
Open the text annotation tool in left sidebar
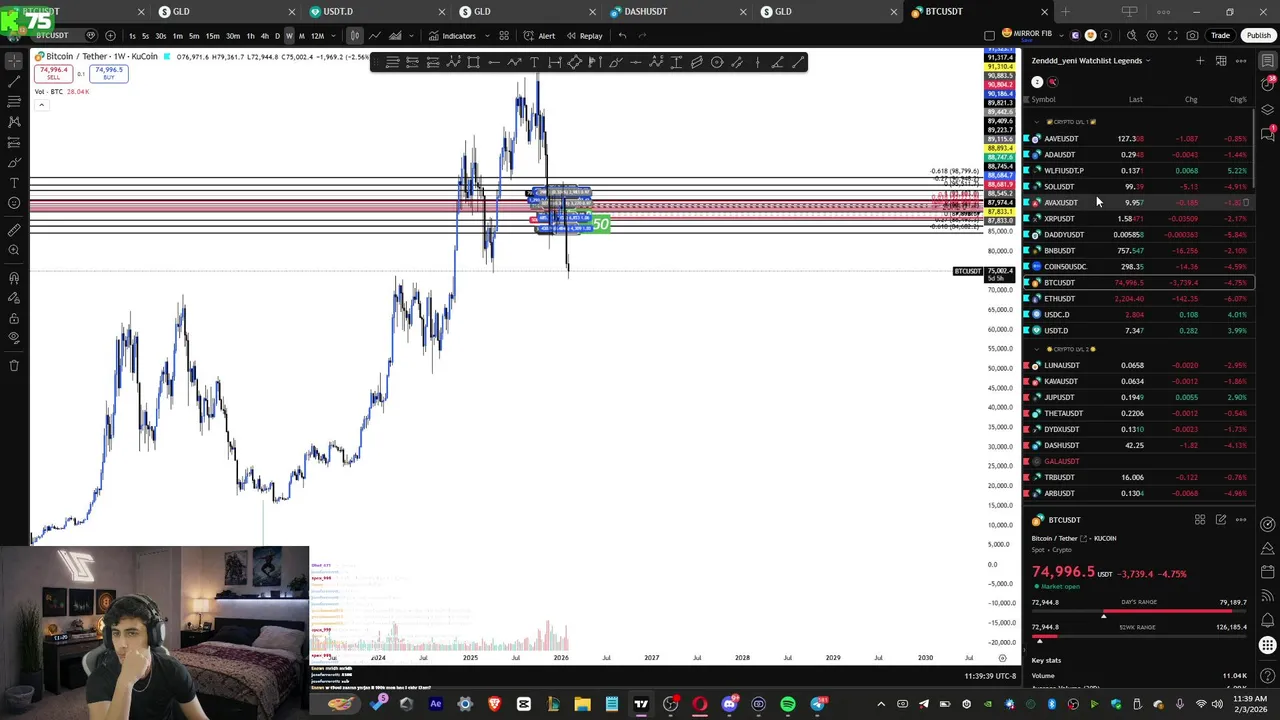coord(14,183)
